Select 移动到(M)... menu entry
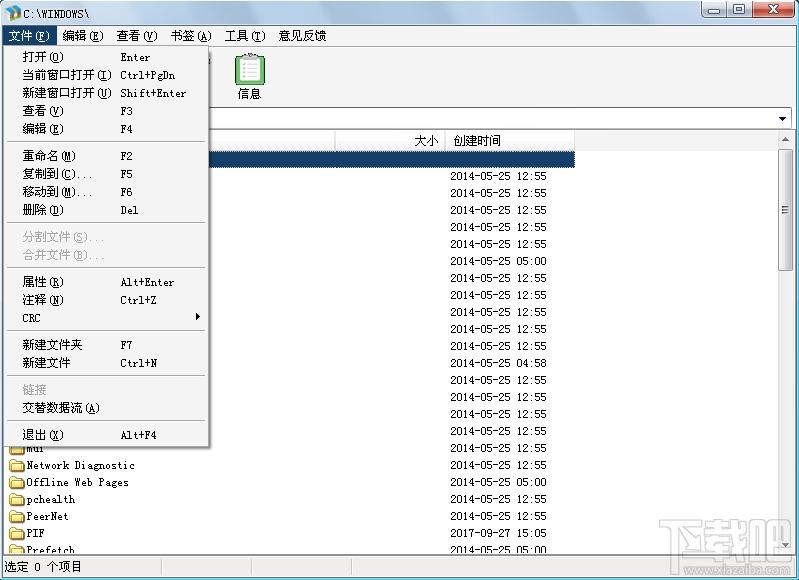Screen dimensions: 799x580 106,192
